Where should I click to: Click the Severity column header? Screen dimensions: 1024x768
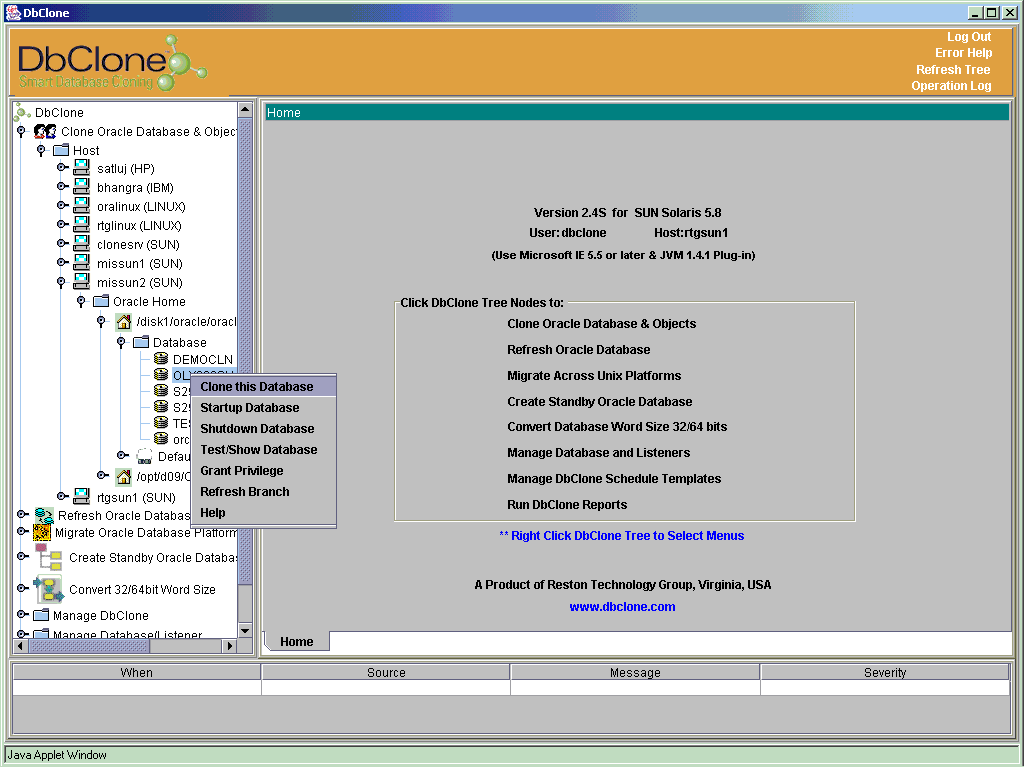pos(885,672)
